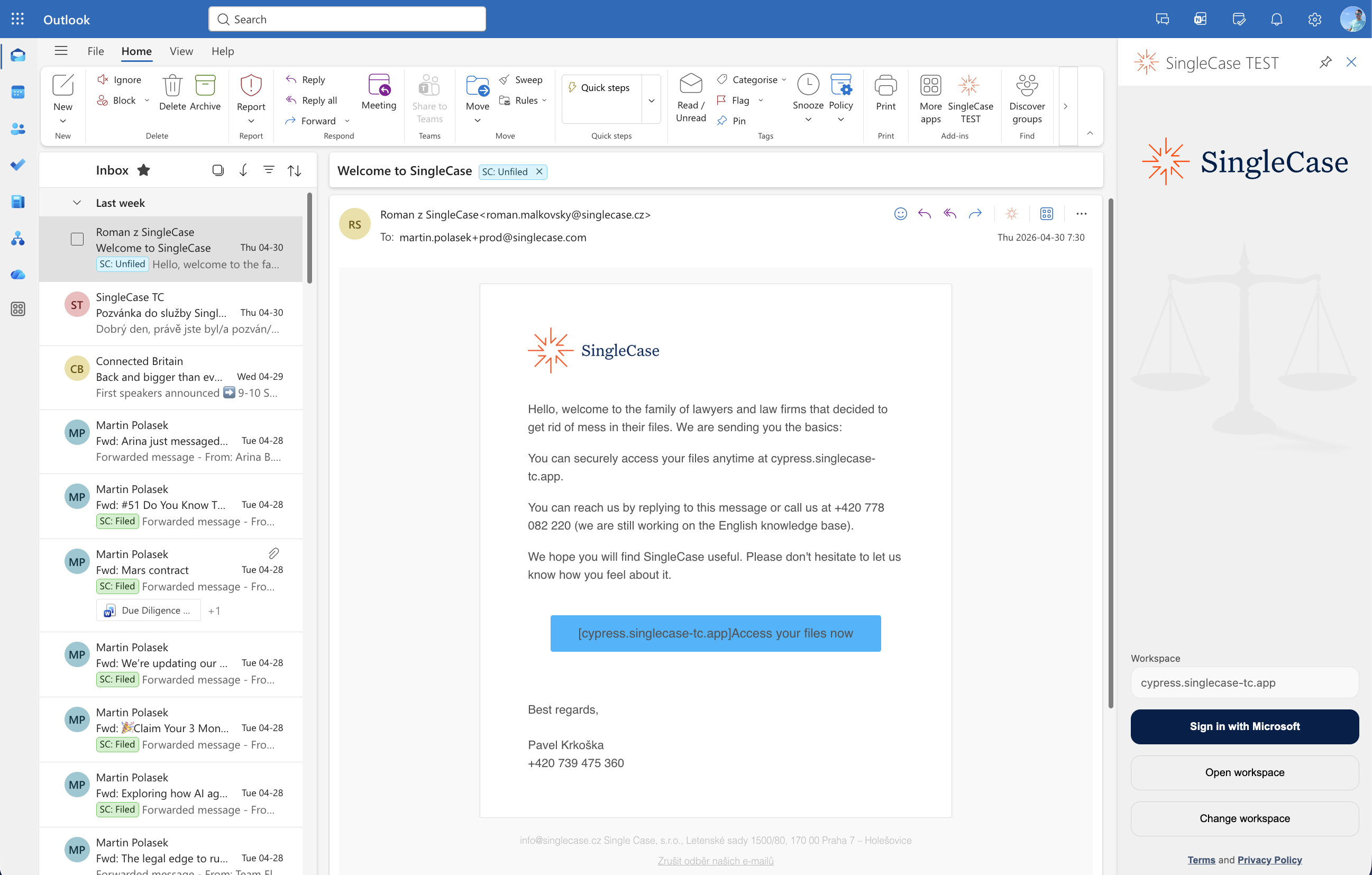Click the forward arrow in message header
Image resolution: width=1372 pixels, height=875 pixels.
[975, 214]
